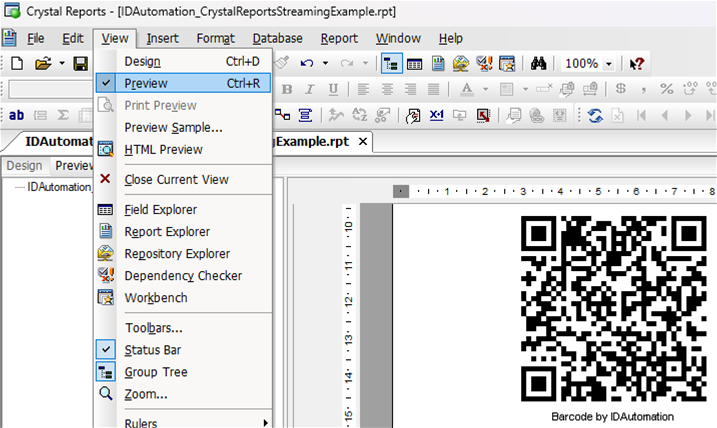
Task: Toggle align center
Action: [387, 89]
